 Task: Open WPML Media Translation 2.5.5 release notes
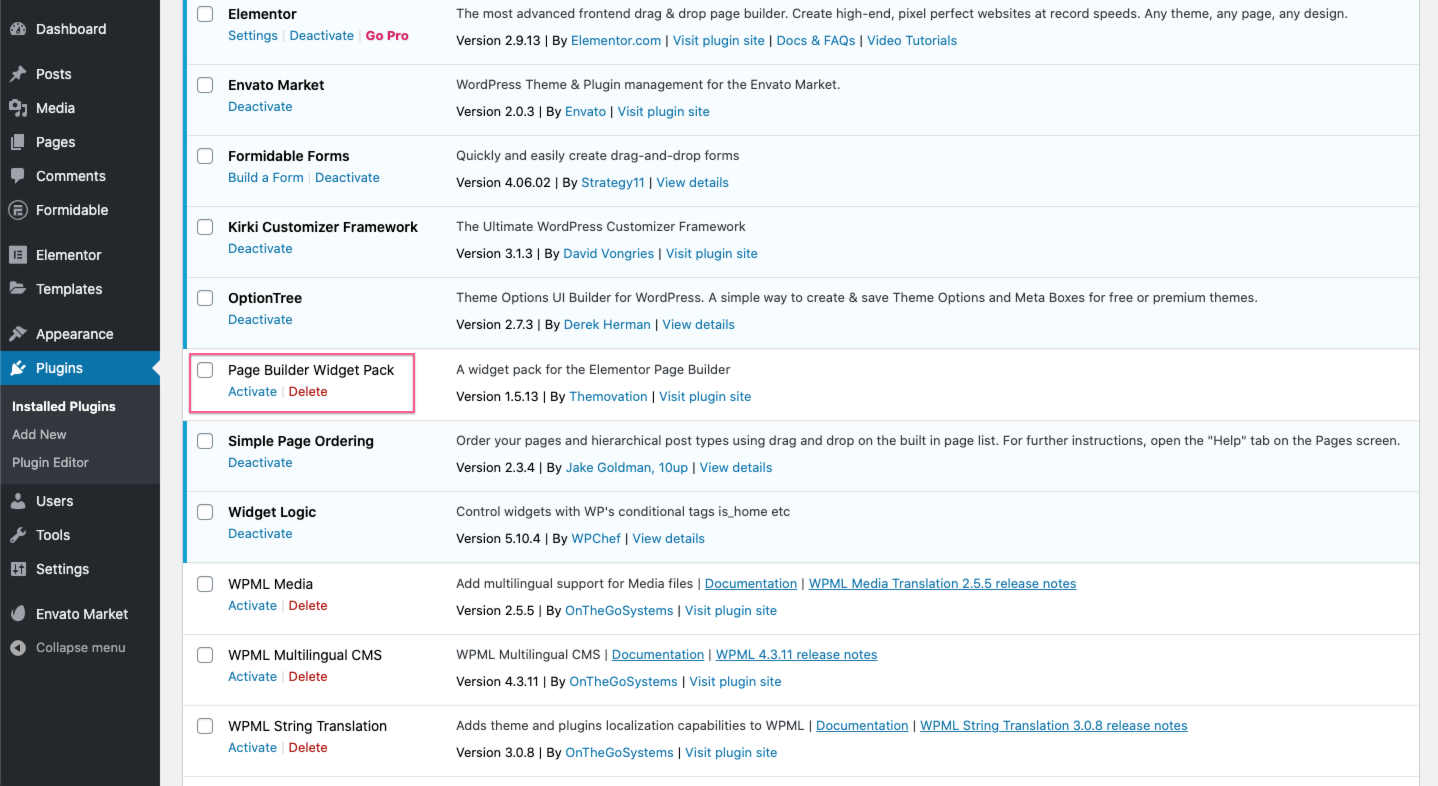[x=942, y=584]
